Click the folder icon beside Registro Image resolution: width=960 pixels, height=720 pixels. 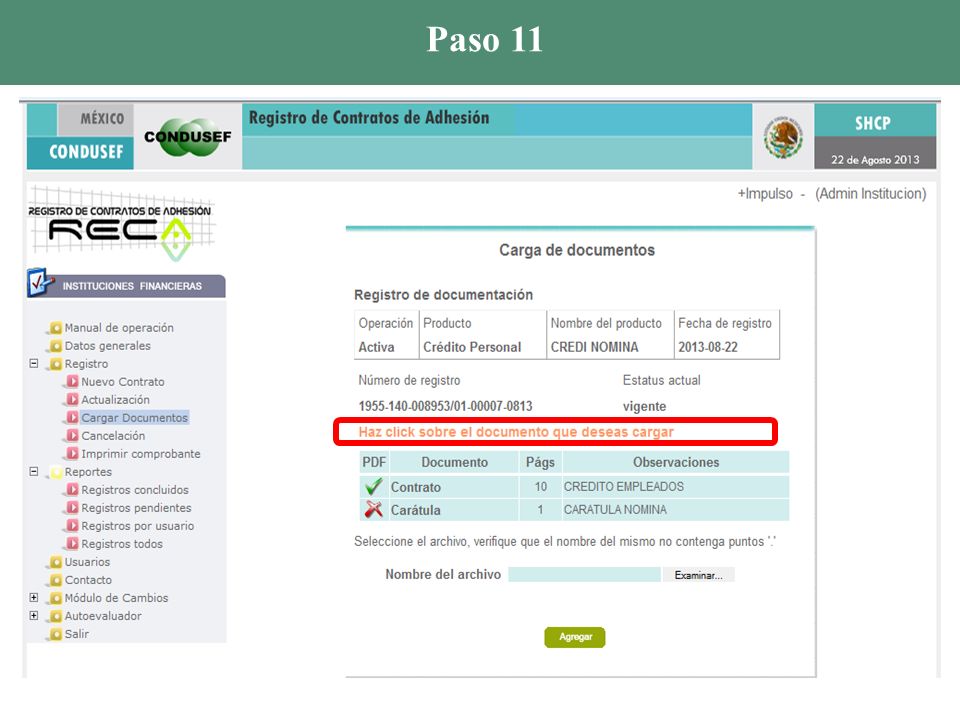pyautogui.click(x=56, y=364)
